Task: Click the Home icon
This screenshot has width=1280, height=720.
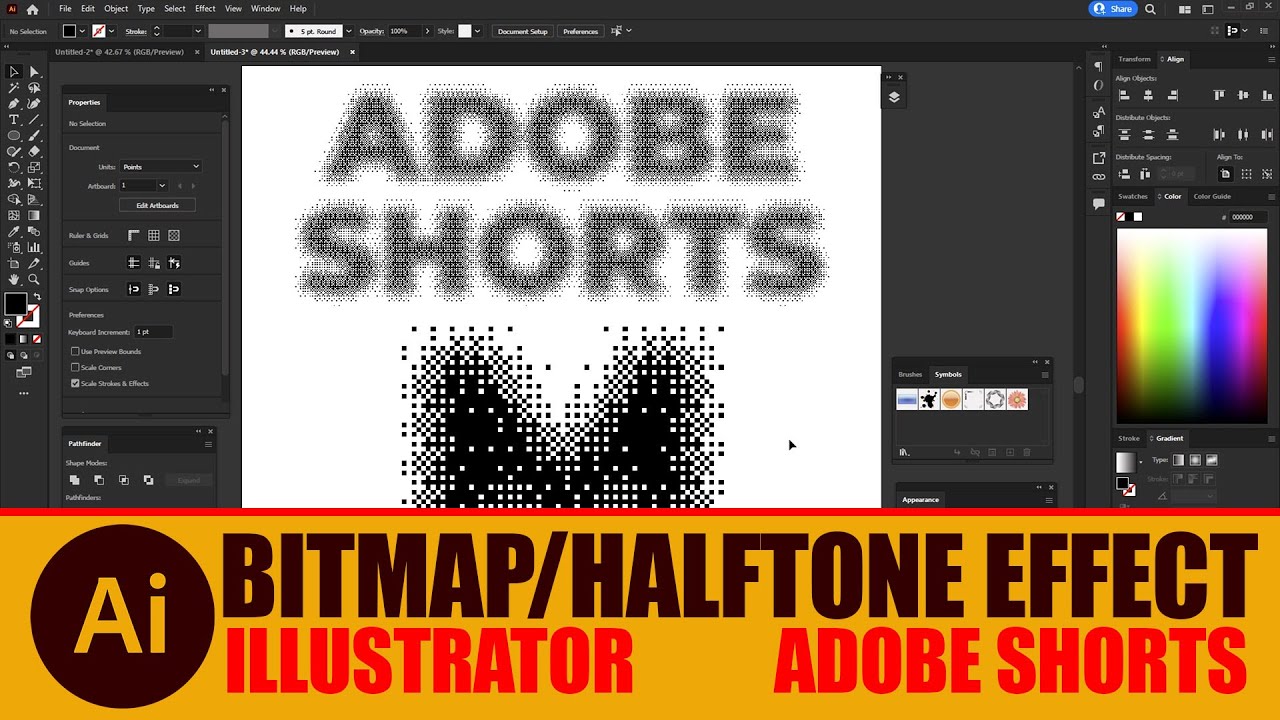Action: [32, 9]
